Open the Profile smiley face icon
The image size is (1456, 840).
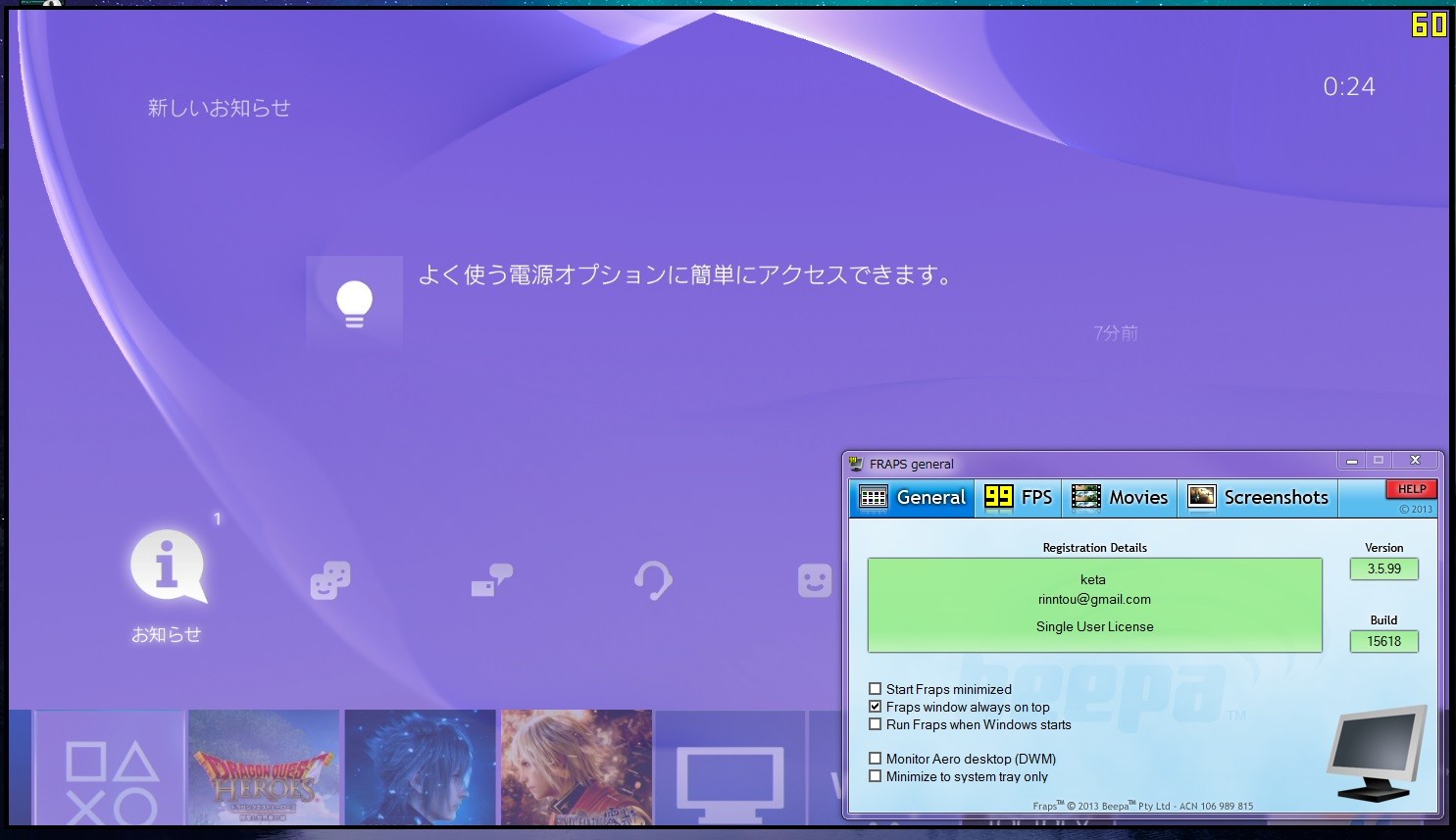tap(815, 580)
